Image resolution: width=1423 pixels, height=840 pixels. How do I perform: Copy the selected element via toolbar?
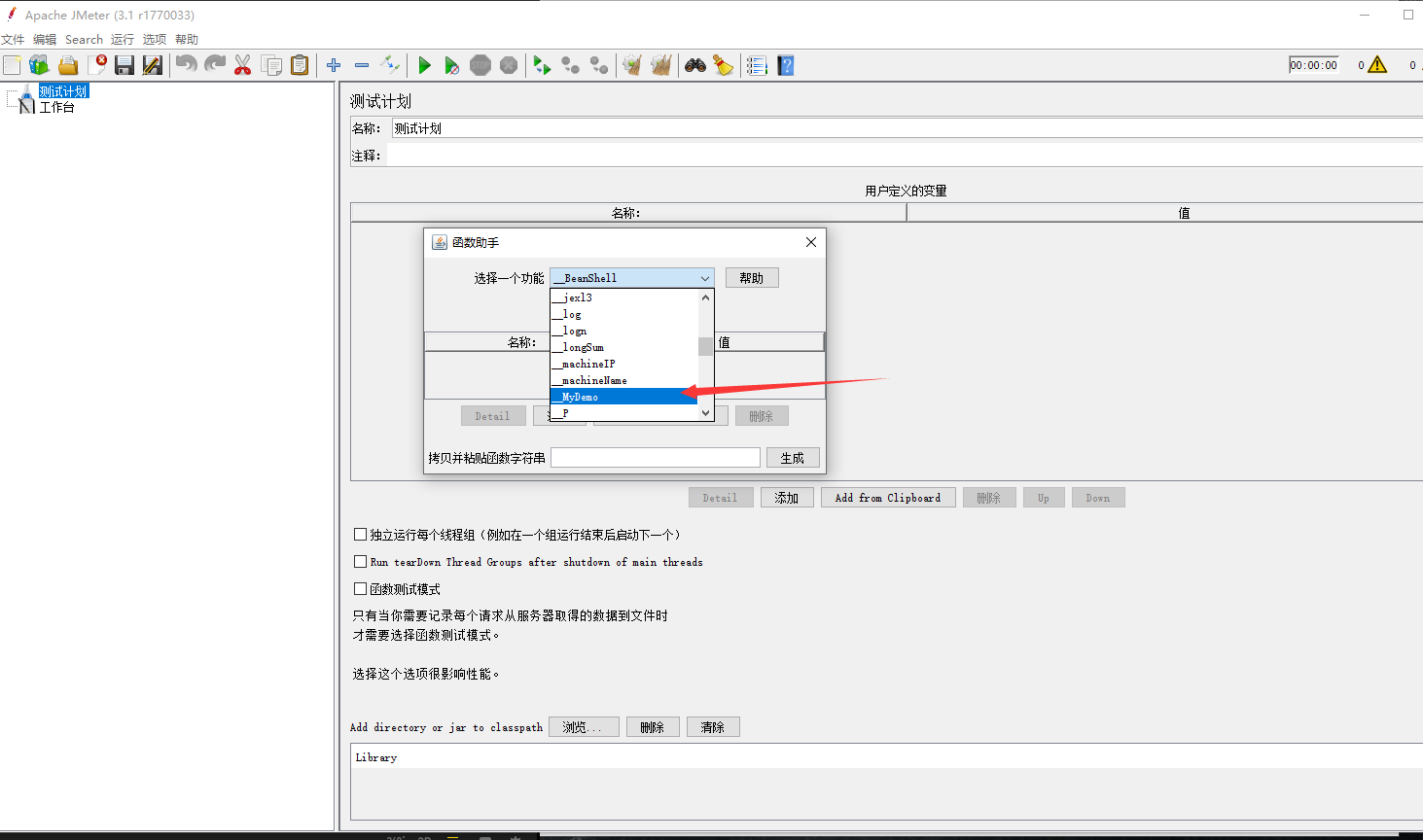pyautogui.click(x=271, y=65)
